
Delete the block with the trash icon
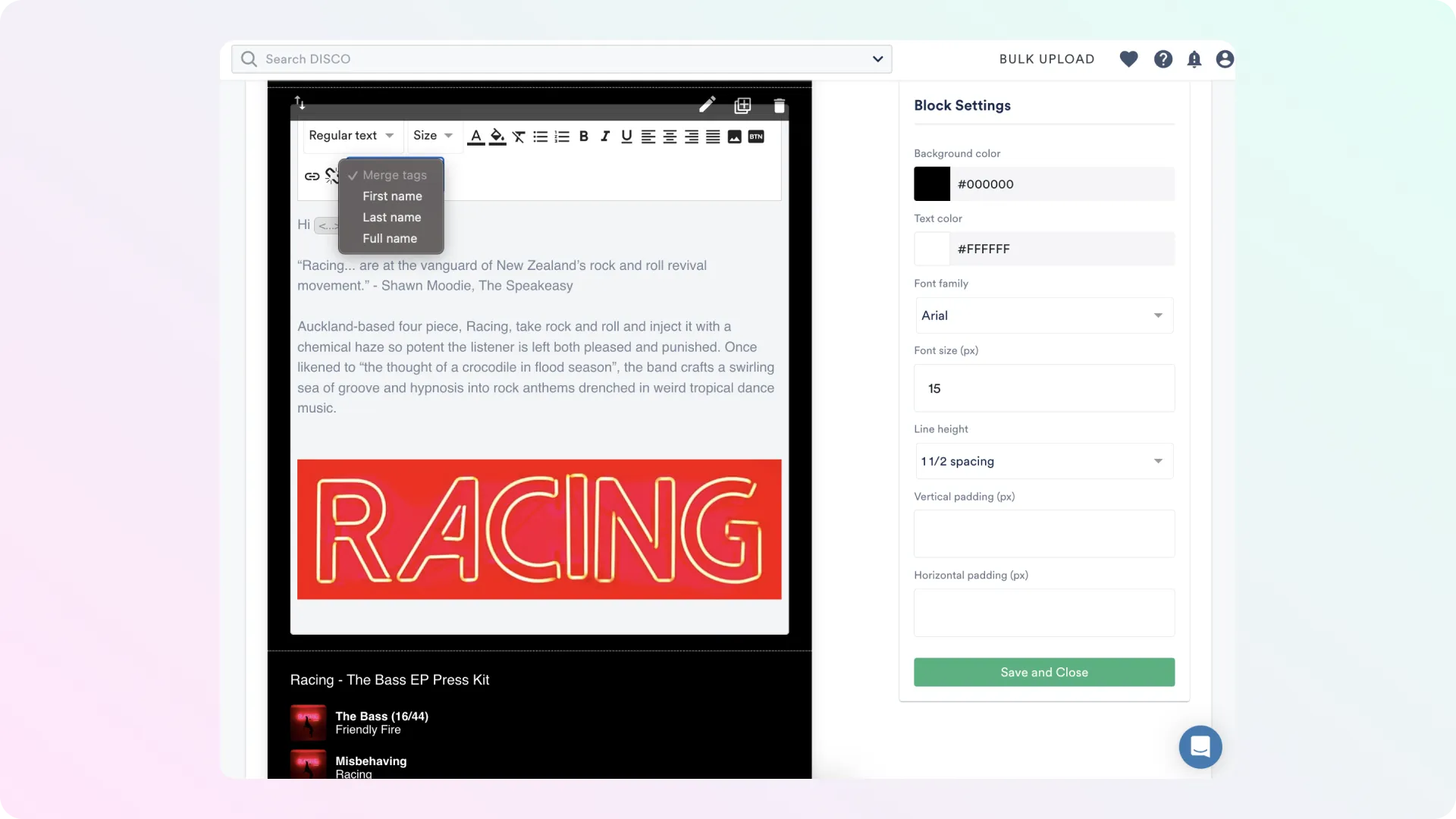coord(780,105)
